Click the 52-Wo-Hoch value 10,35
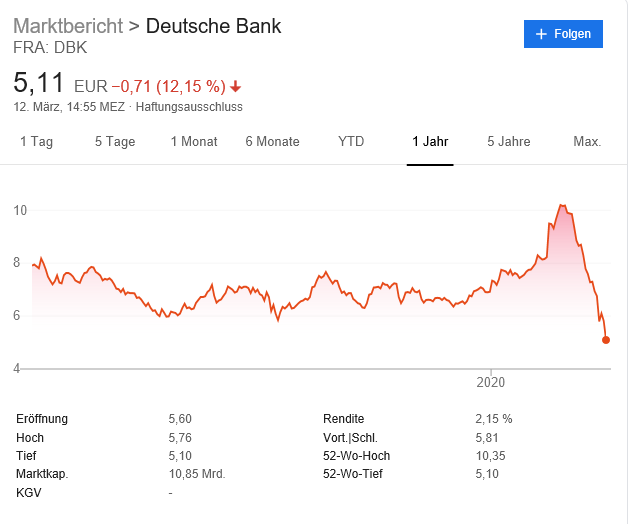This screenshot has width=638, height=524. tap(490, 456)
